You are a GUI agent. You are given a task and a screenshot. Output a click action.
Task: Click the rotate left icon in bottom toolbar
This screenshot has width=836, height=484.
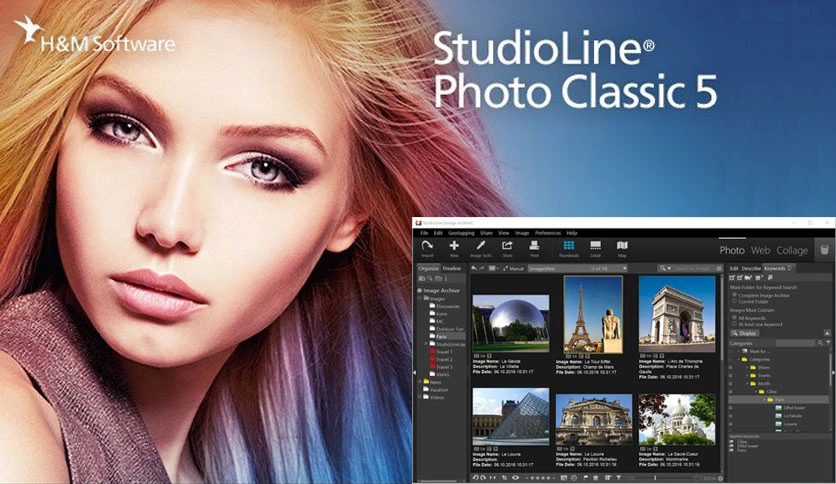(475, 478)
